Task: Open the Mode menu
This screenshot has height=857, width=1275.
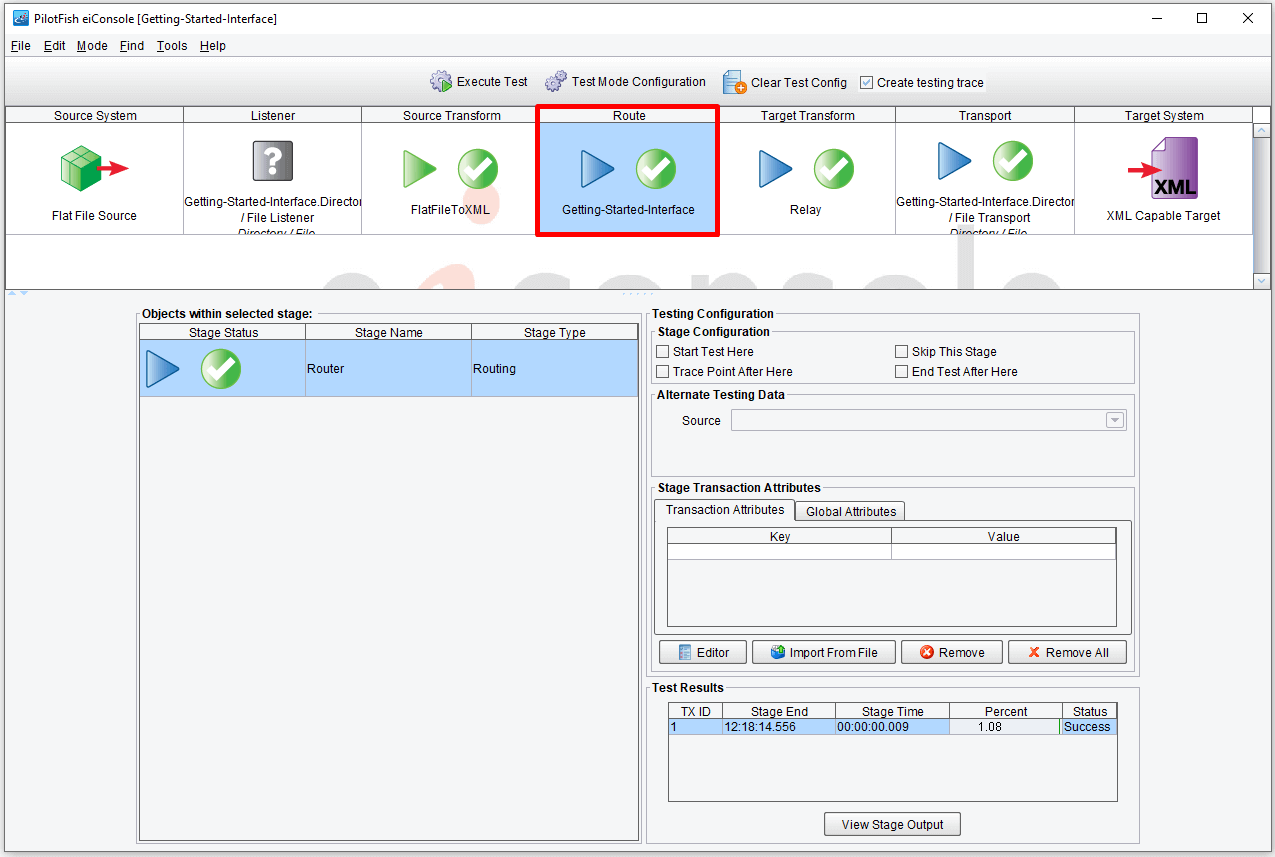Action: [92, 46]
